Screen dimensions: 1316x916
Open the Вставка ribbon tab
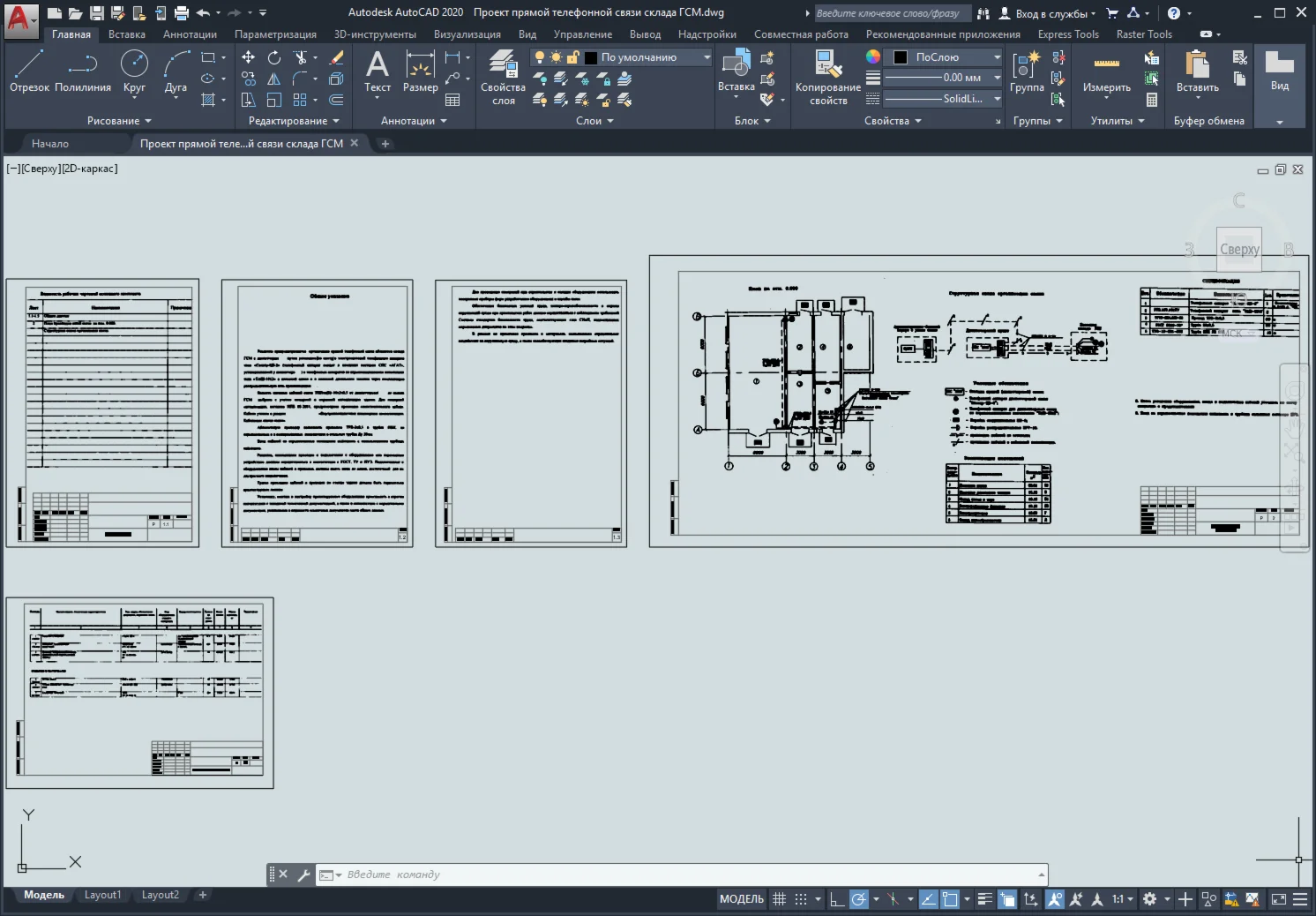pos(127,34)
